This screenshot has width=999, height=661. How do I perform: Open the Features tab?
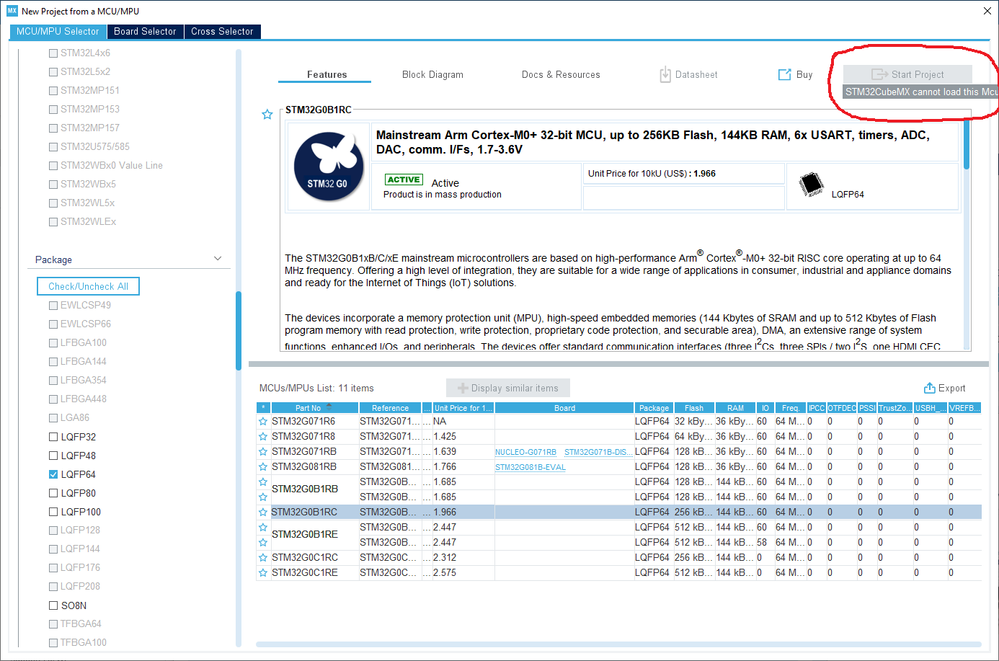tap(326, 75)
